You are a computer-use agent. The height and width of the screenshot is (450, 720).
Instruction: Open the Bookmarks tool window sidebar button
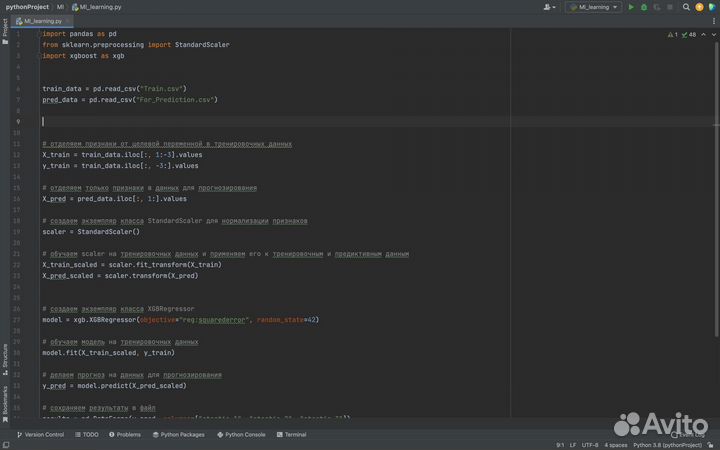[x=5, y=404]
